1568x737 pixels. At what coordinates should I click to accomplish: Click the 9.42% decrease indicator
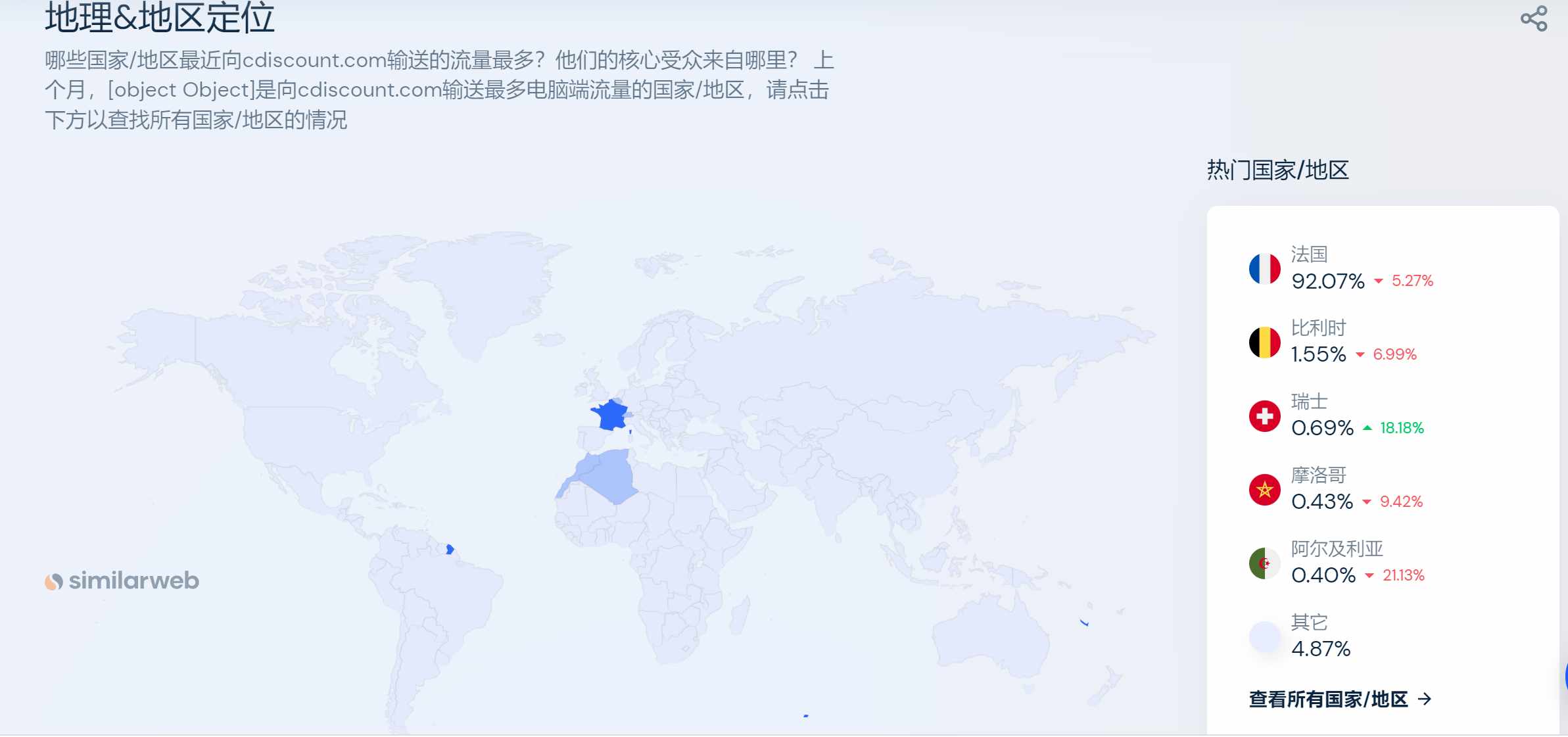(x=1392, y=502)
